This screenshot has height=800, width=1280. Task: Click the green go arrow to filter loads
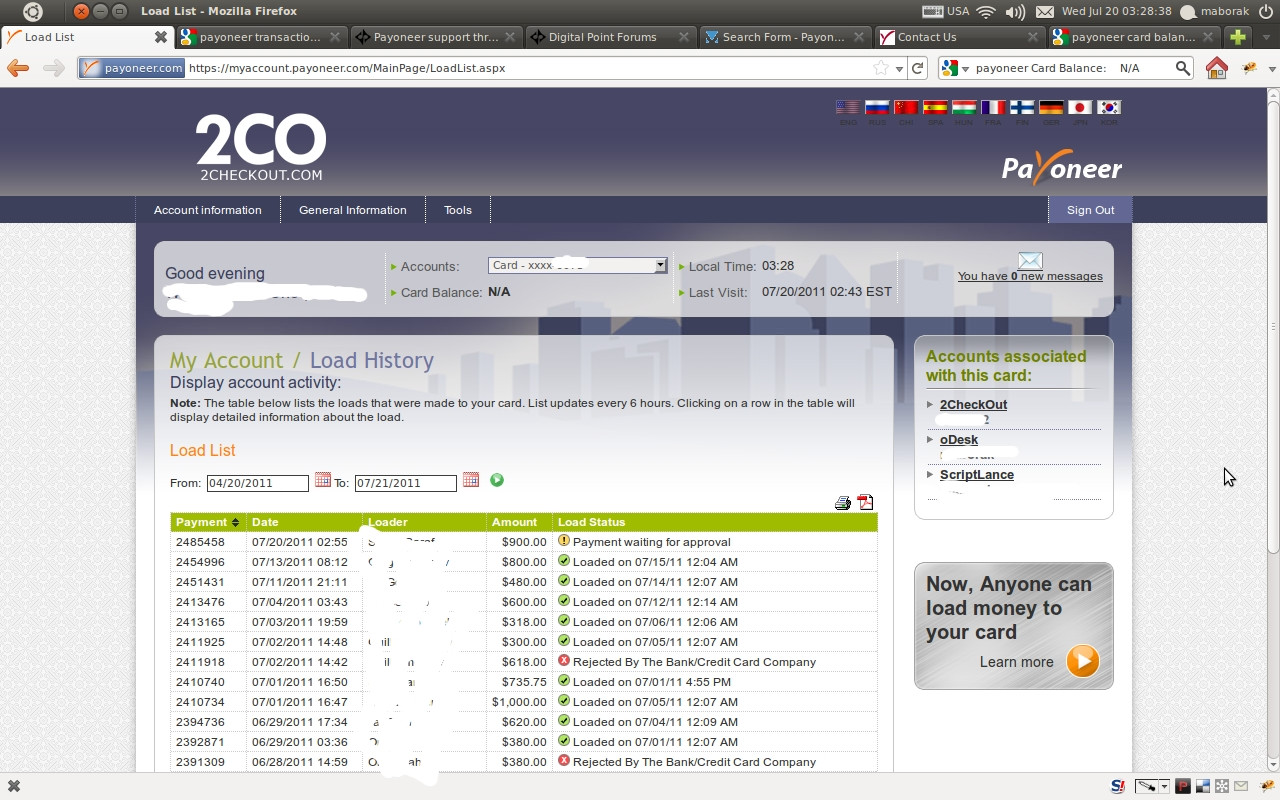(x=497, y=481)
